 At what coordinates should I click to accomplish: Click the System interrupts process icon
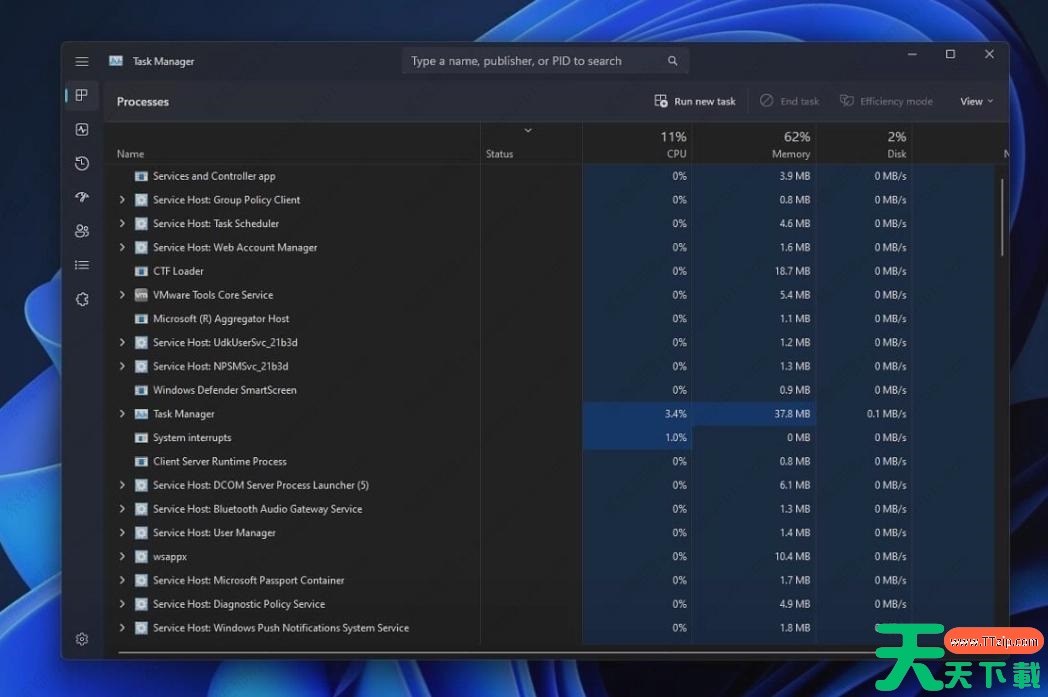(x=141, y=438)
